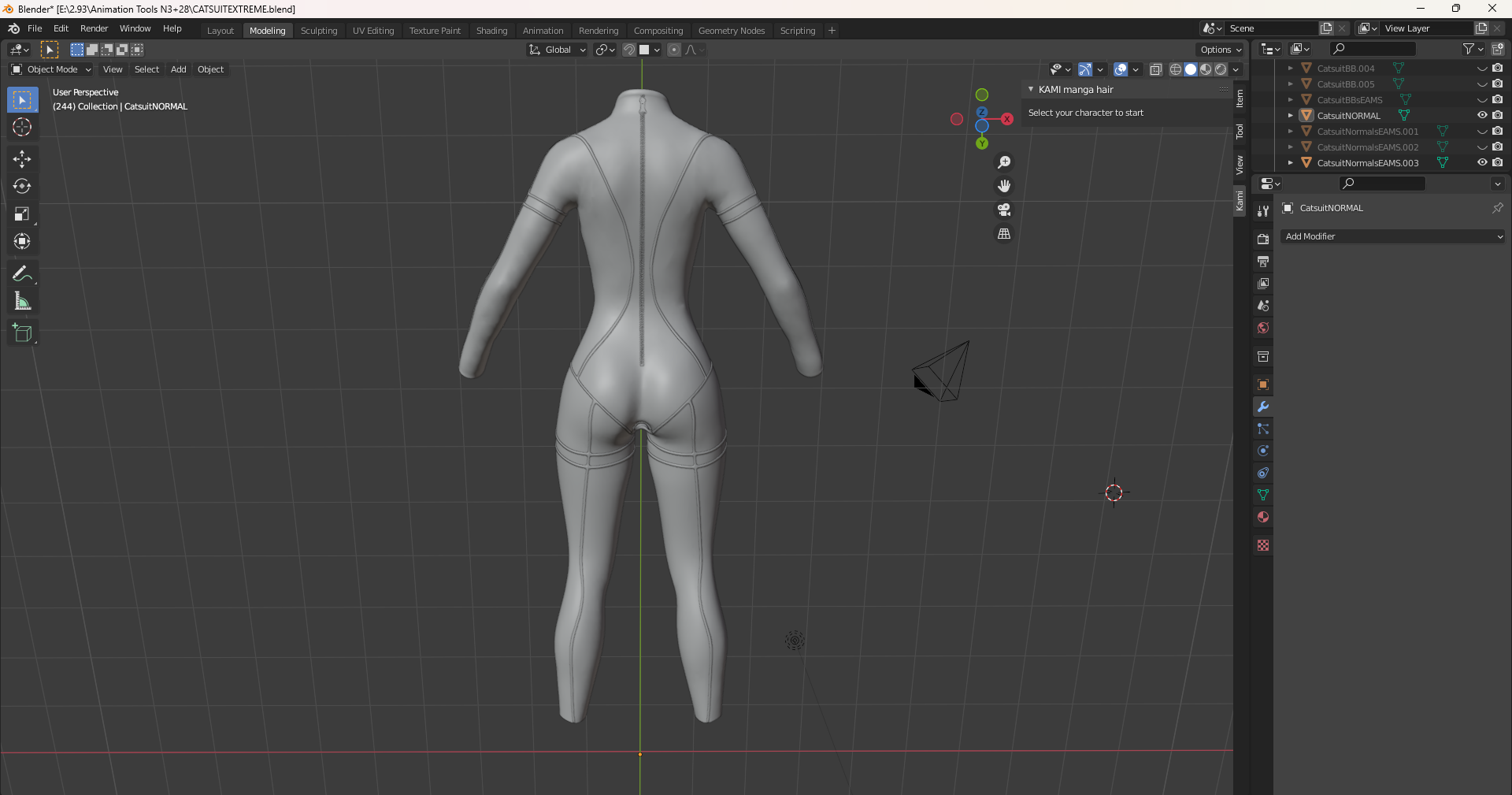Choose the Scale tool in toolbar
Viewport: 1512px width, 795px height.
[x=22, y=214]
